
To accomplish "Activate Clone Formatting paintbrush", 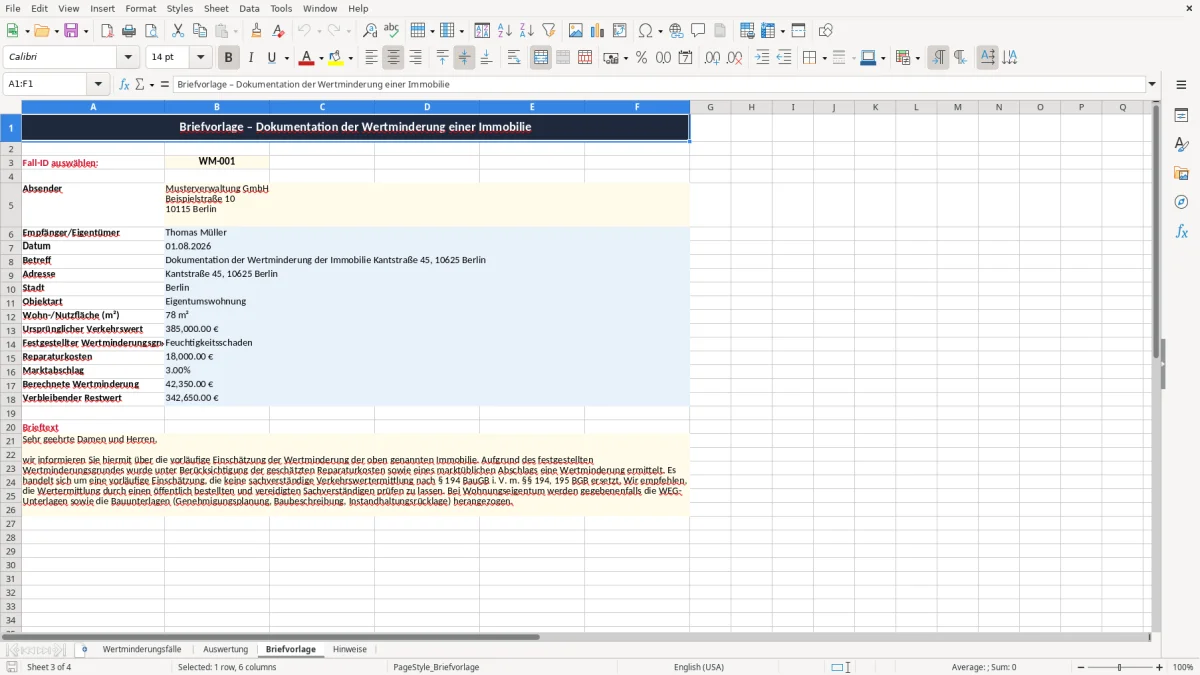I will 257,31.
